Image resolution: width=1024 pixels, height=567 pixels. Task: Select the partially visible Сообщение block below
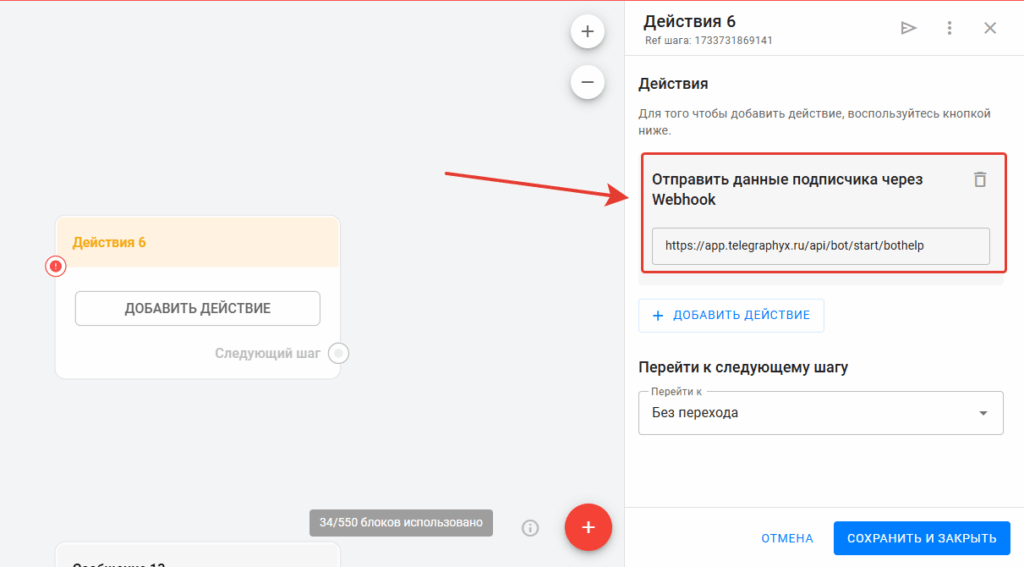[197, 556]
